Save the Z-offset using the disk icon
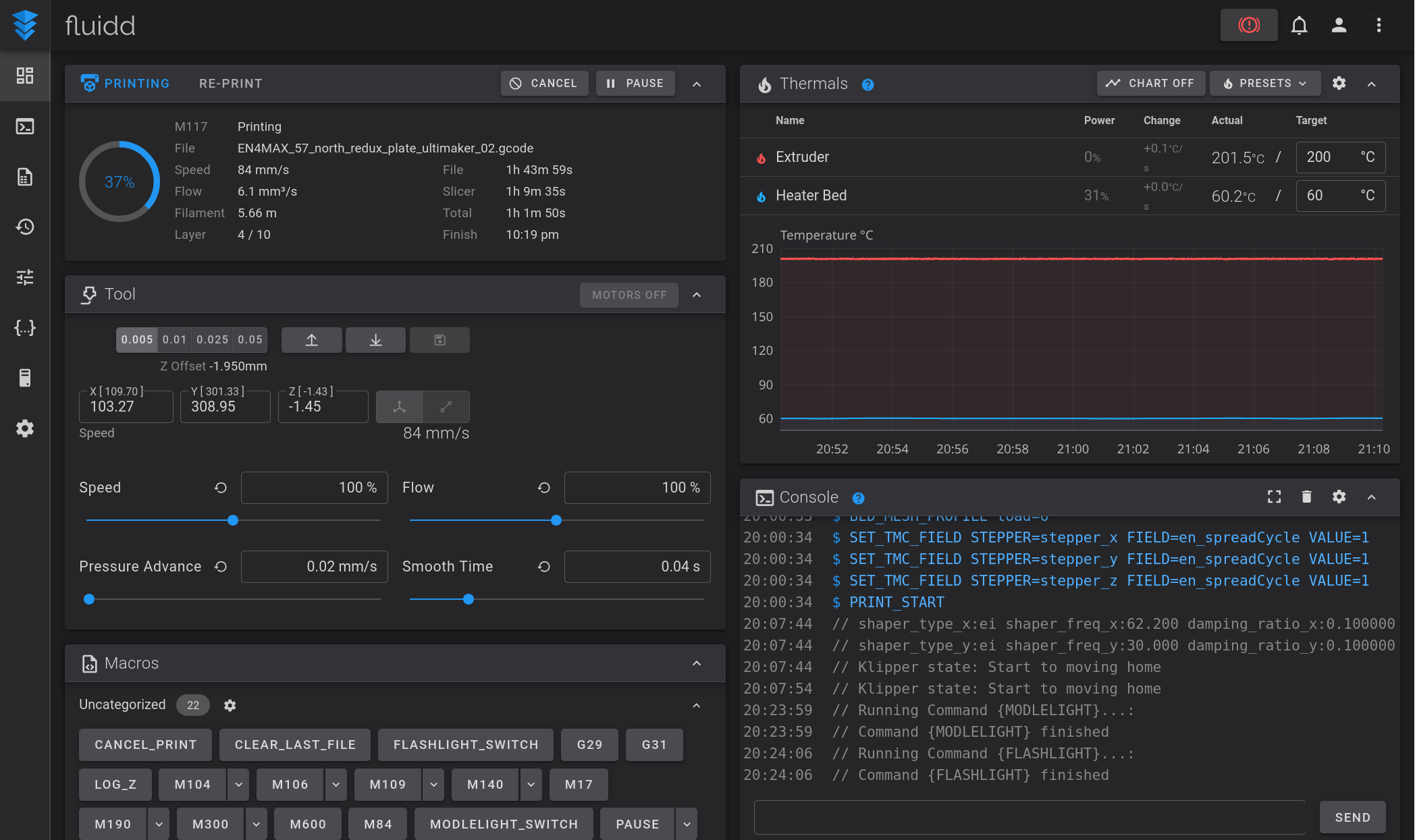This screenshot has width=1415, height=840. pyautogui.click(x=439, y=339)
